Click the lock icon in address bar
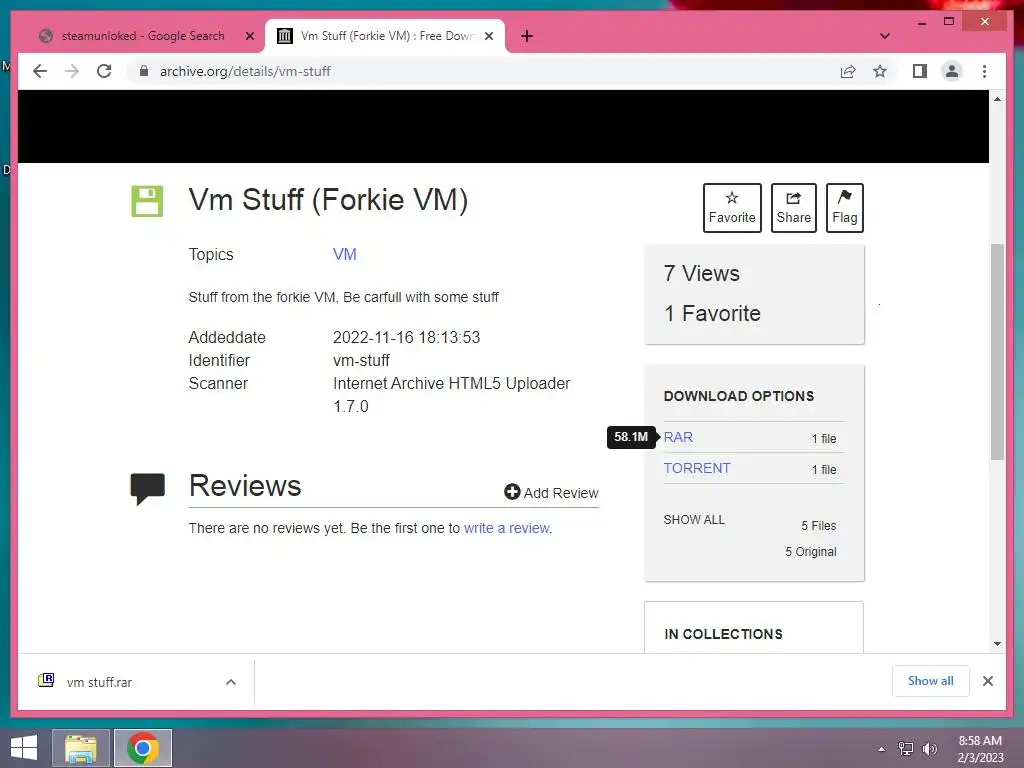Image resolution: width=1024 pixels, height=768 pixels. coord(144,71)
